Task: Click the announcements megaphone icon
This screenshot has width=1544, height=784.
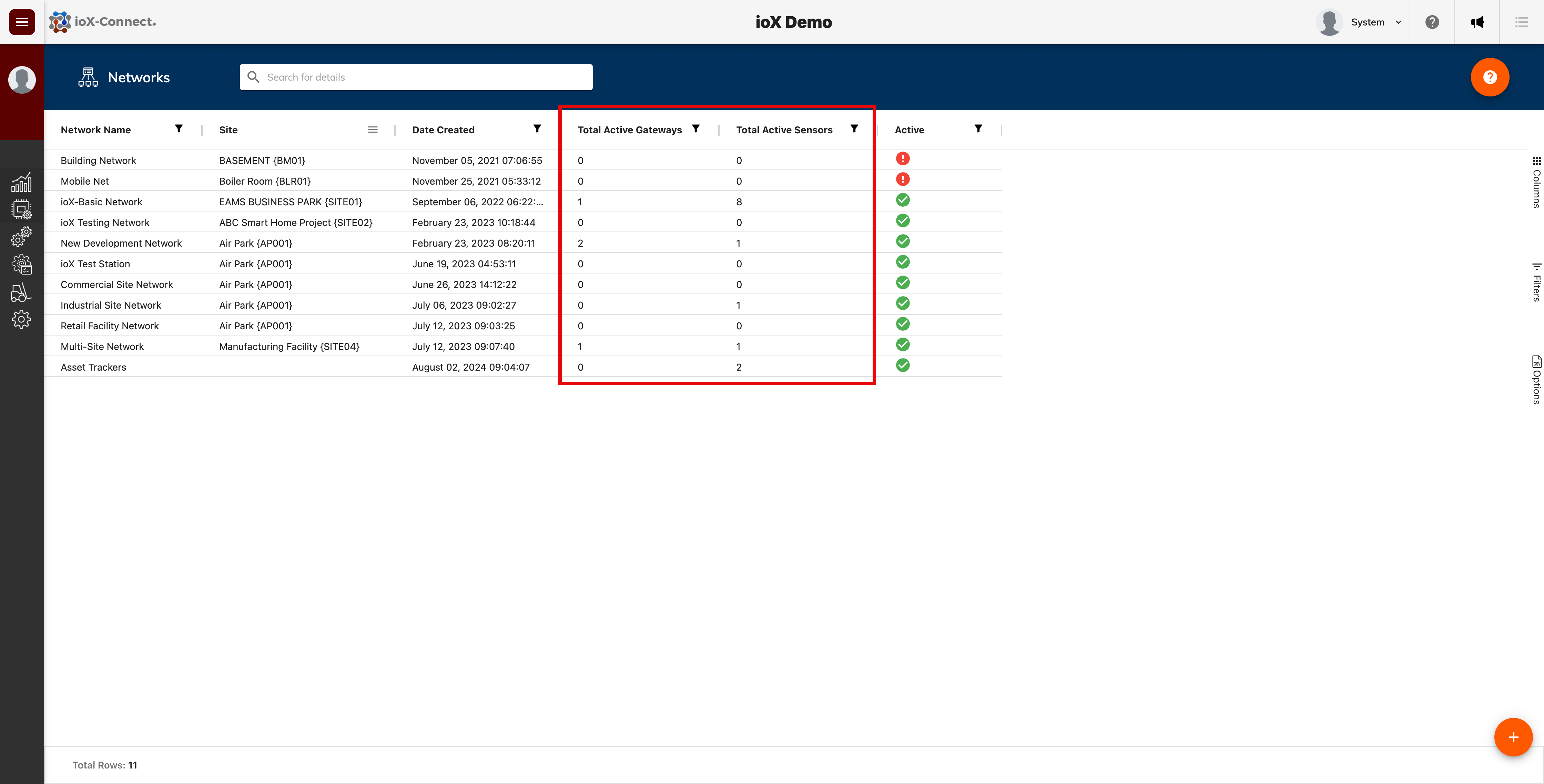Action: point(1477,22)
